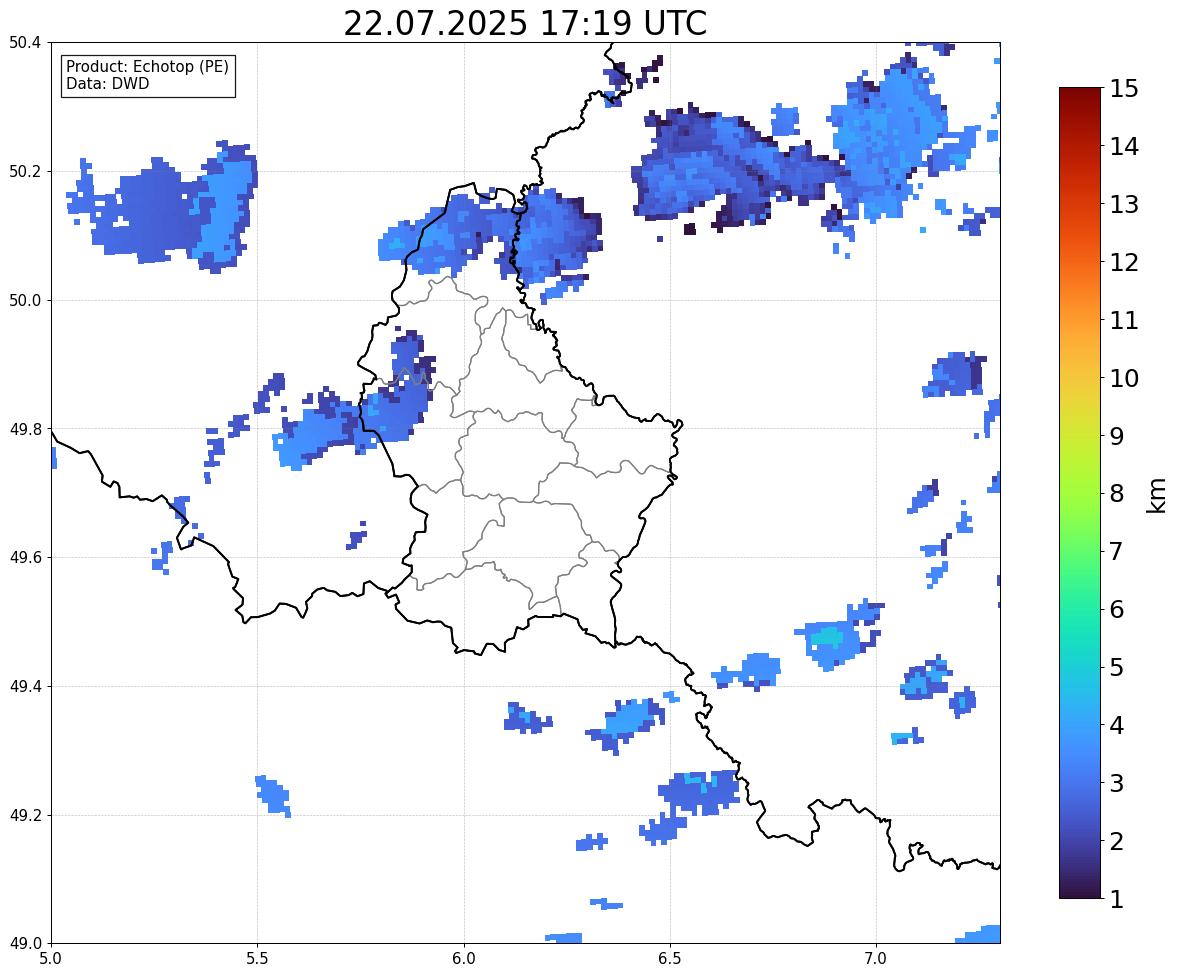Click the colorbar tick label 2
The width and height of the screenshot is (1178, 976).
[1116, 841]
